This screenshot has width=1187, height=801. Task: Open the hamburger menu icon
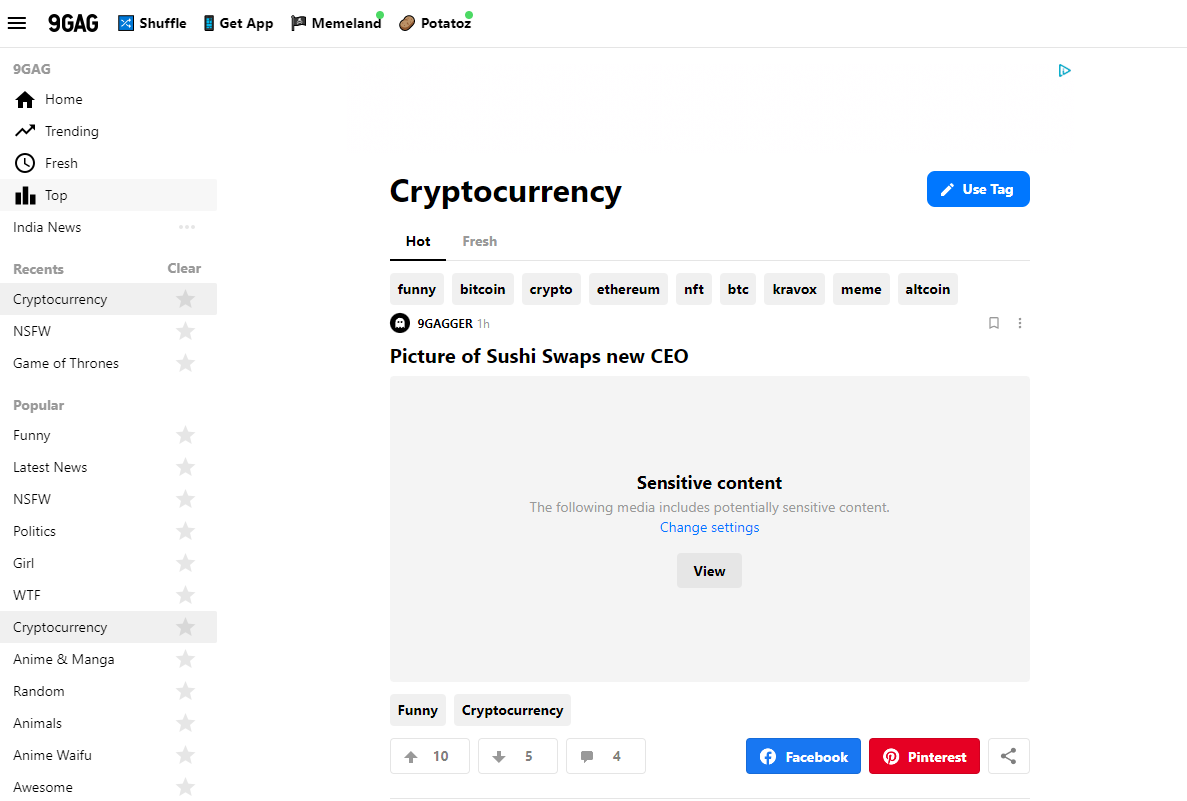pos(17,23)
